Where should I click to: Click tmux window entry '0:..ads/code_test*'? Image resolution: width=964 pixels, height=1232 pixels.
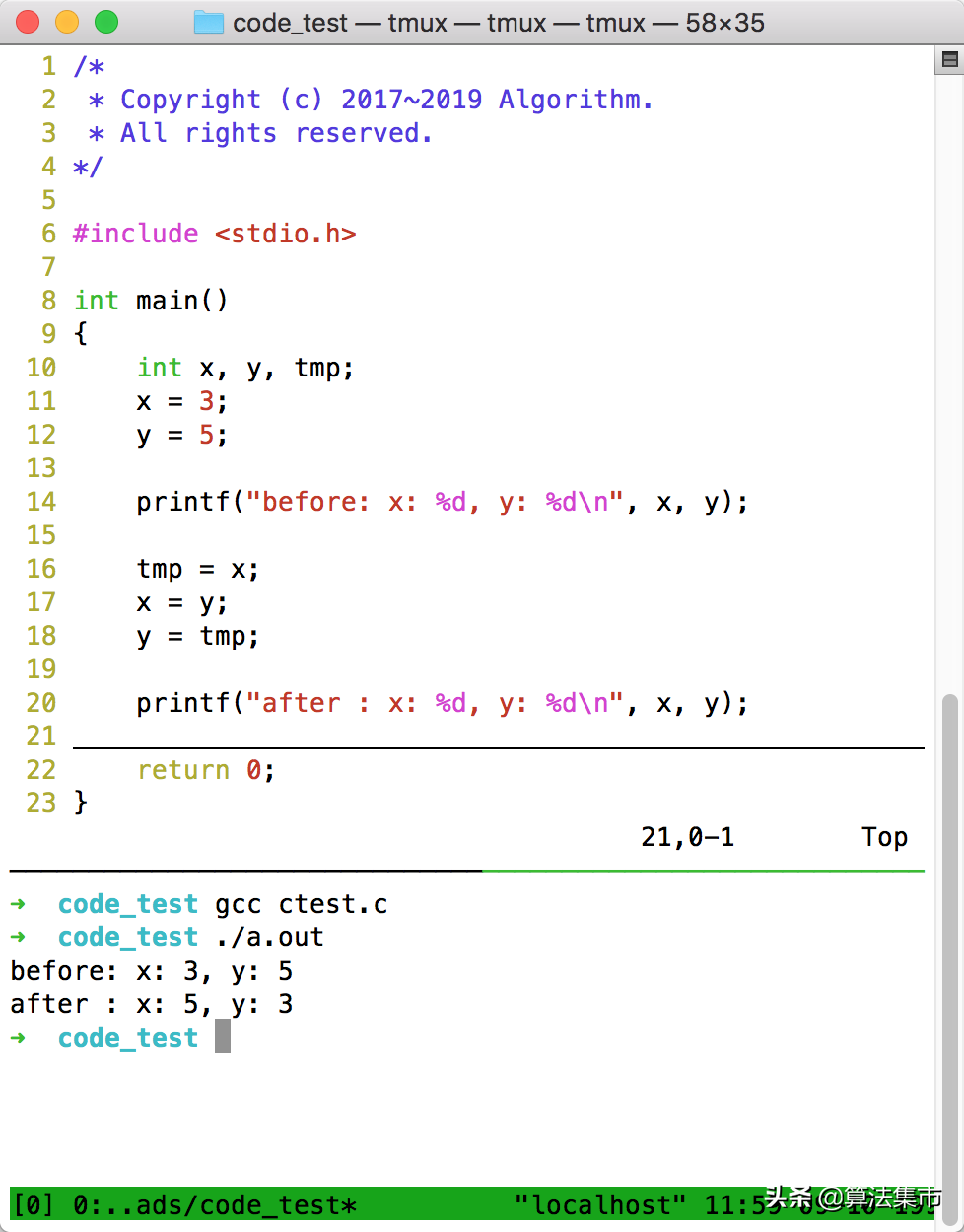pos(215,1204)
